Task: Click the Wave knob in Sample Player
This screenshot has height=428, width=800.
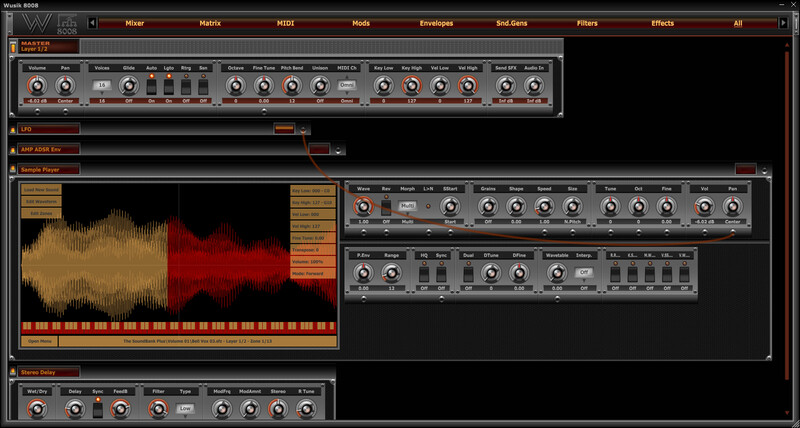Action: click(x=363, y=206)
